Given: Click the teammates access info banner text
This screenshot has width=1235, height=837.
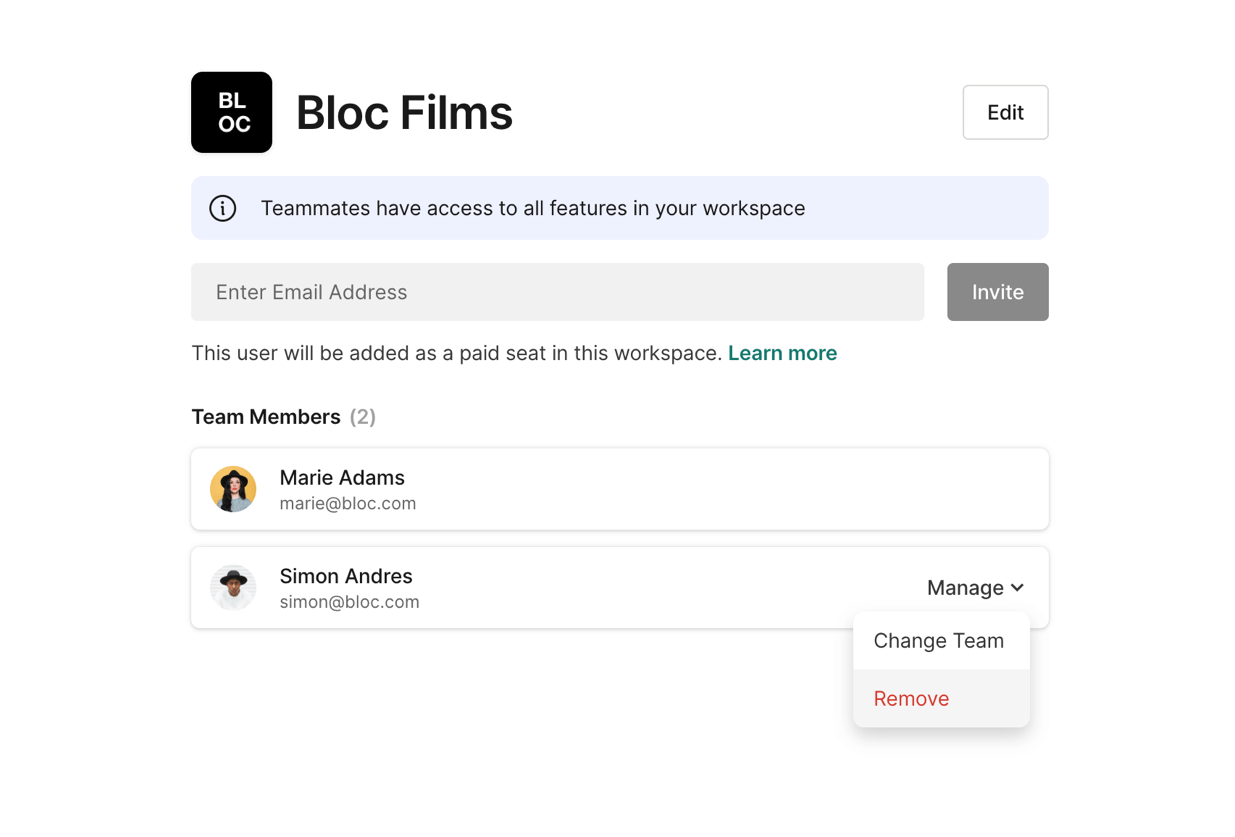Looking at the screenshot, I should (532, 208).
